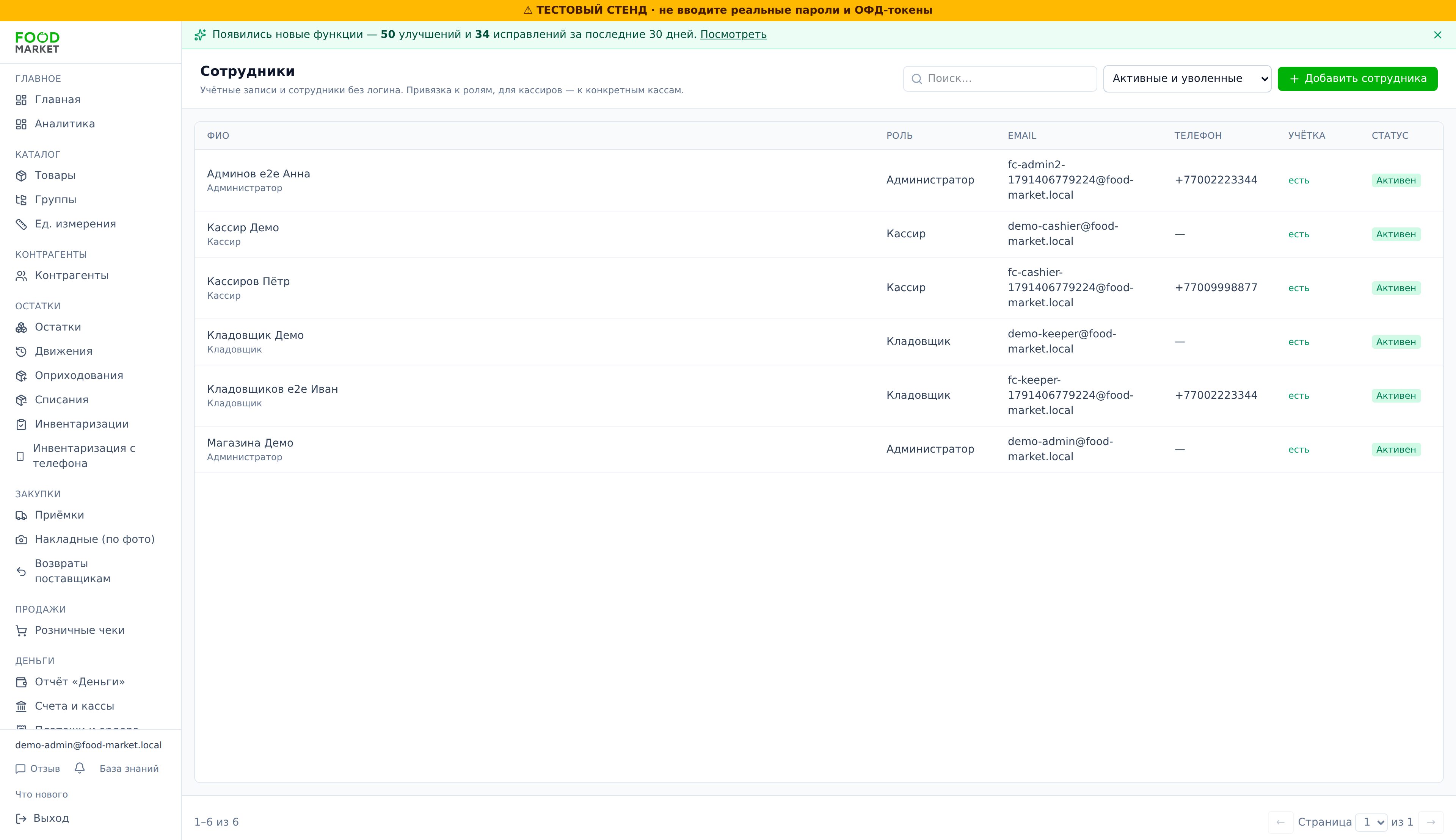The height and width of the screenshot is (840, 1456).
Task: Click the Отзыв feedback link
Action: click(38, 768)
